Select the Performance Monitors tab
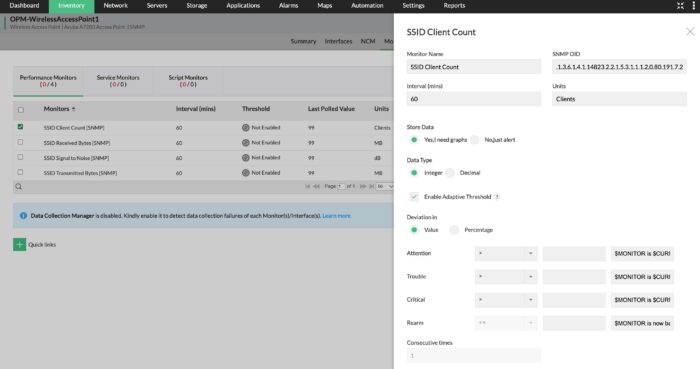 48,81
